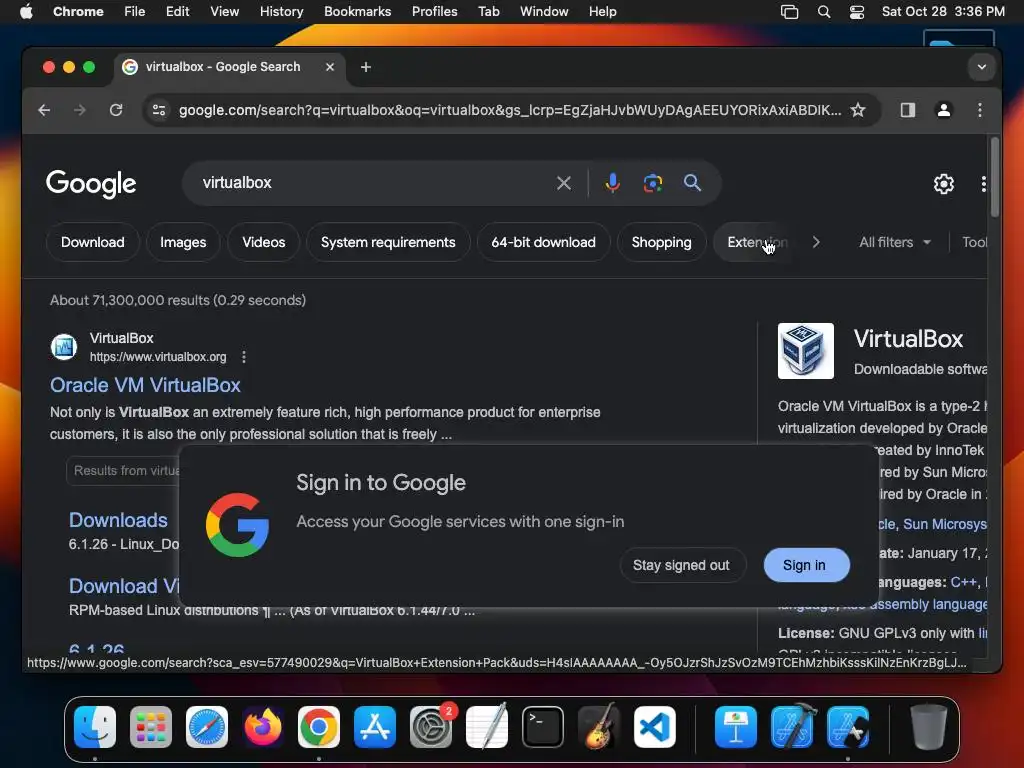
Task: Open Launchpad from the Dock
Action: tap(151, 727)
